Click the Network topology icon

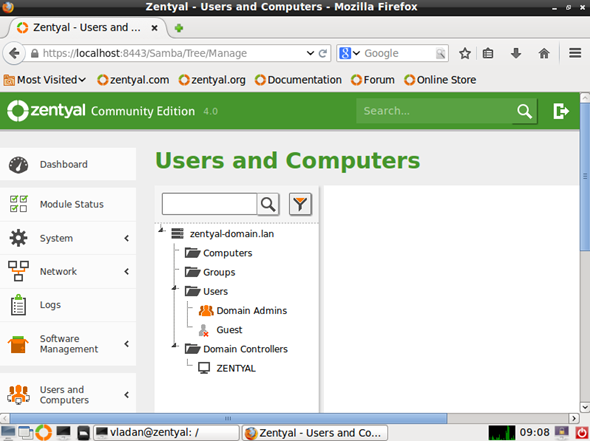18,271
